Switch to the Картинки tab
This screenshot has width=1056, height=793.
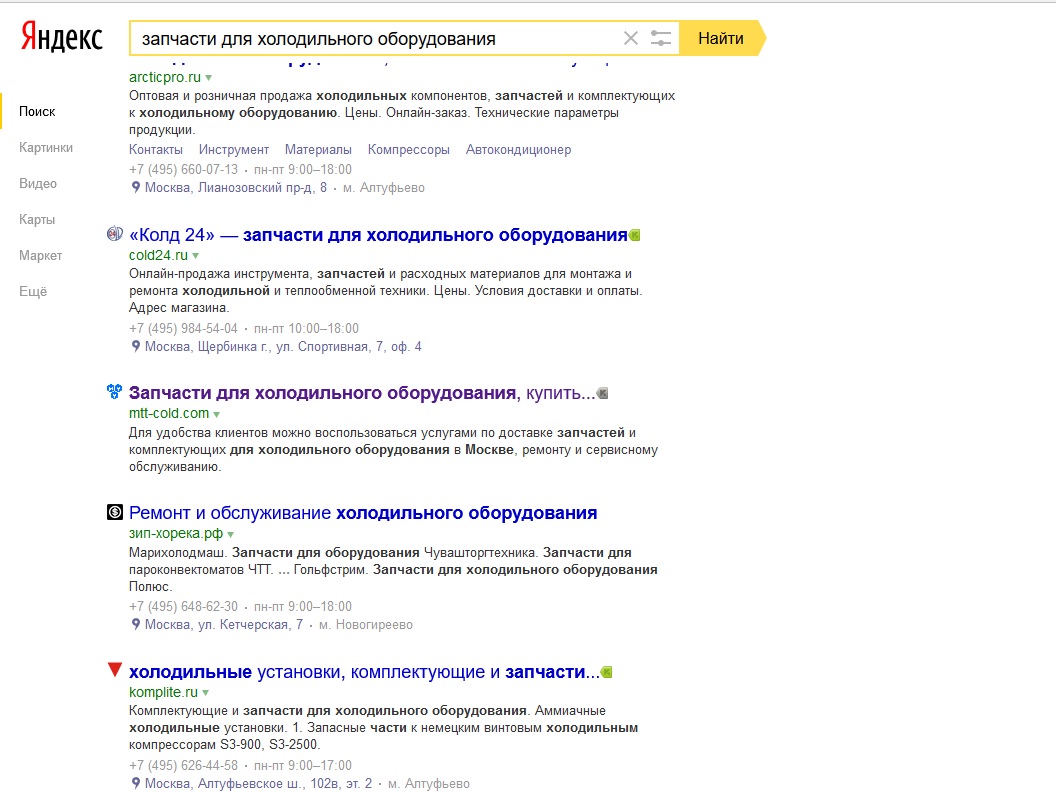pos(46,148)
